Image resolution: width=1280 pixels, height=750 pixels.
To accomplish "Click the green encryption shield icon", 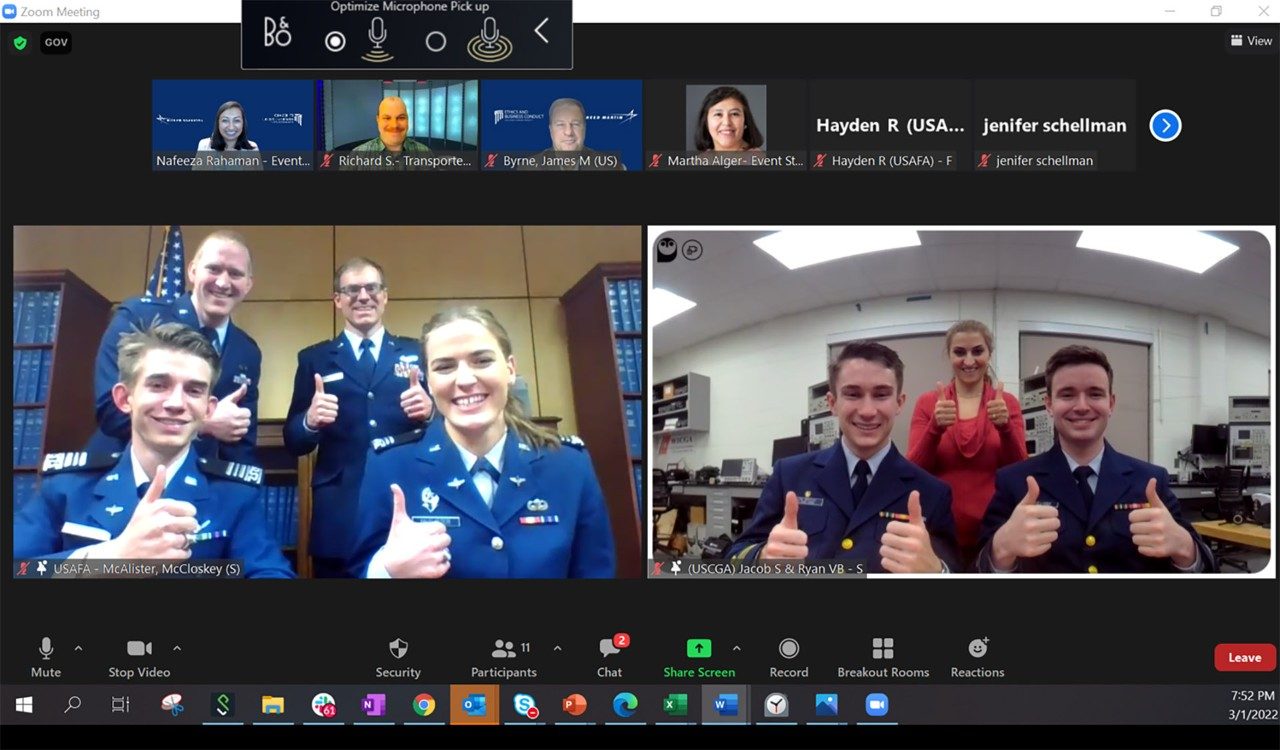I will tap(20, 43).
